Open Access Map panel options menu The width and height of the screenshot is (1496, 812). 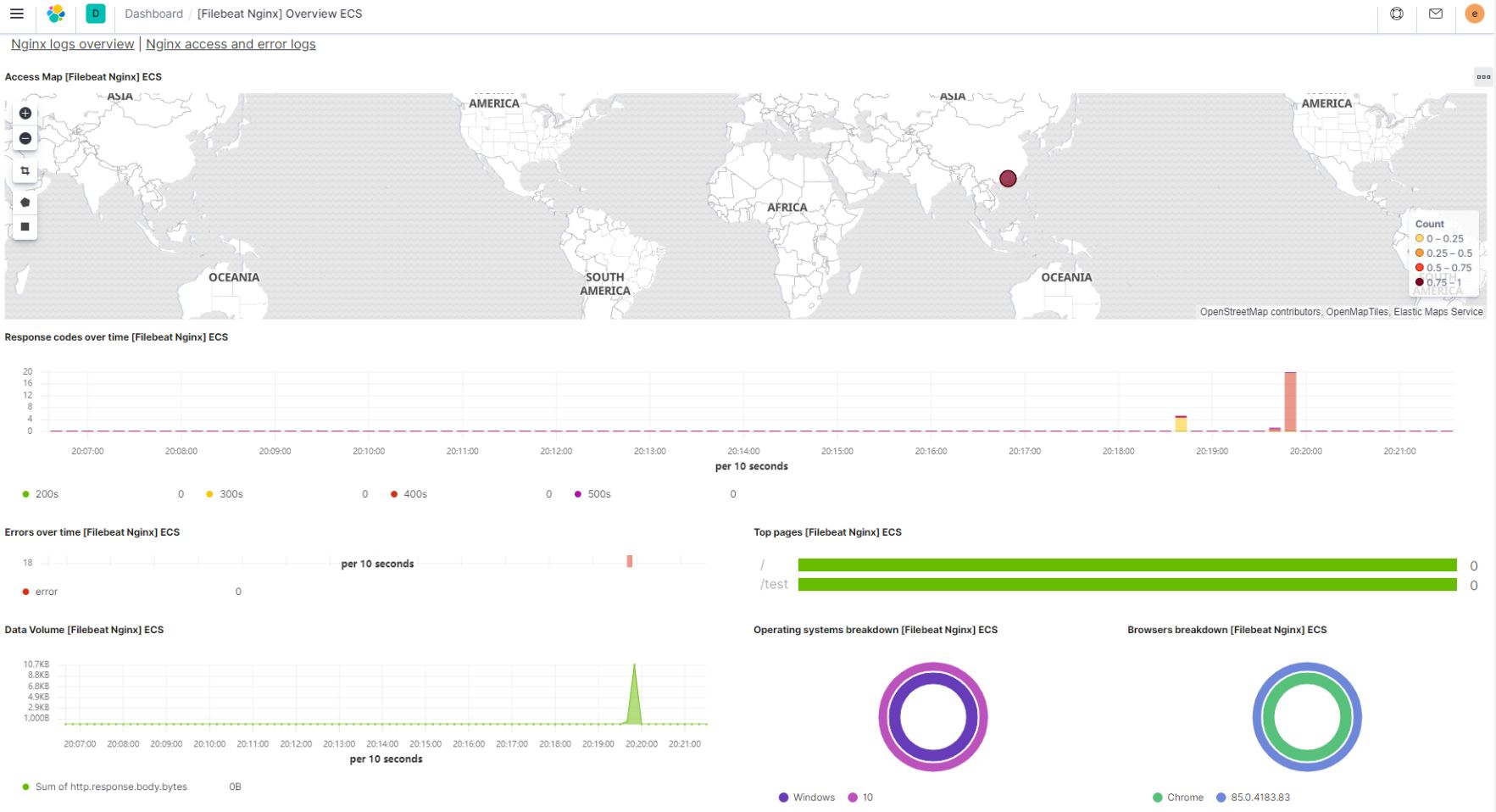coord(1483,77)
